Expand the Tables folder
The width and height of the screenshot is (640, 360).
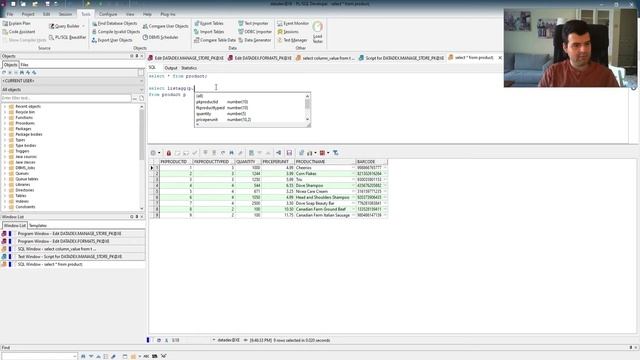5,196
